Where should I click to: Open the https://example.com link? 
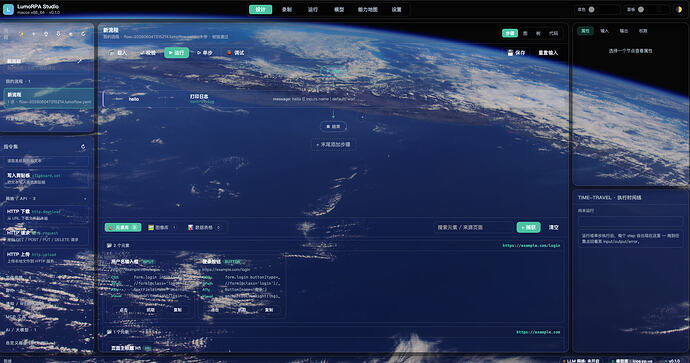click(538, 332)
